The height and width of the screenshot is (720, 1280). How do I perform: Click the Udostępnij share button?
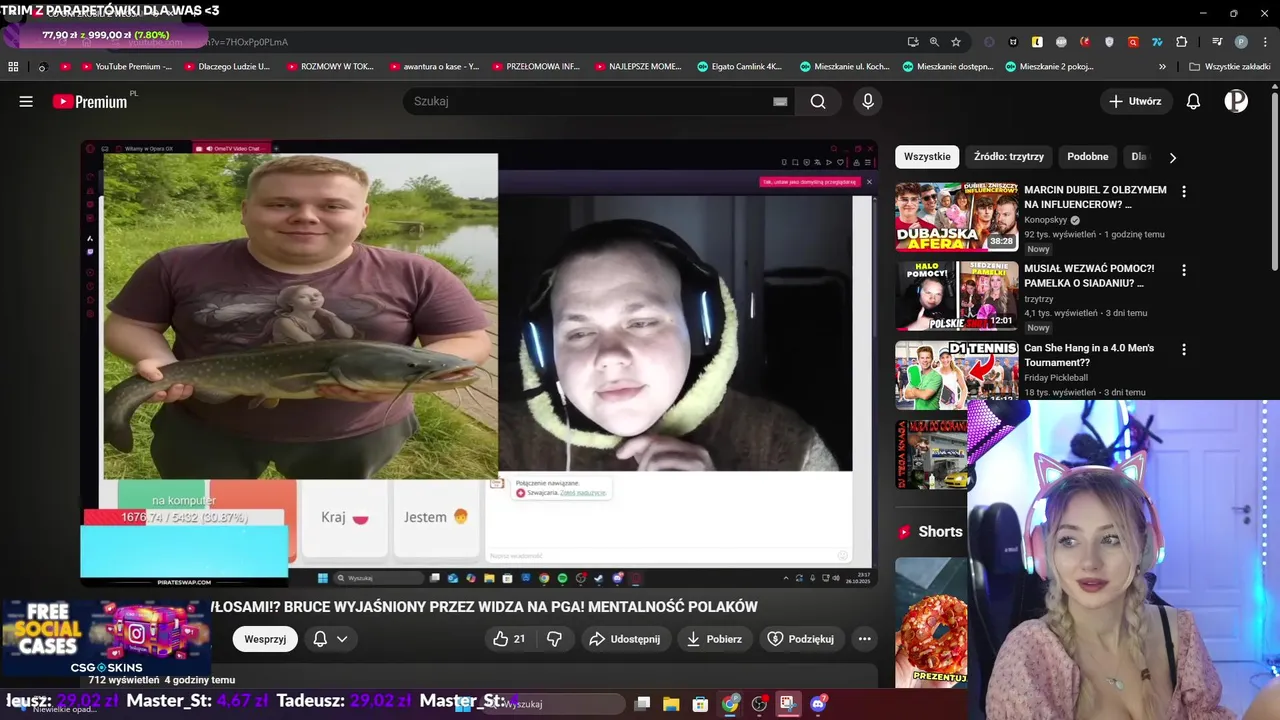(x=624, y=639)
